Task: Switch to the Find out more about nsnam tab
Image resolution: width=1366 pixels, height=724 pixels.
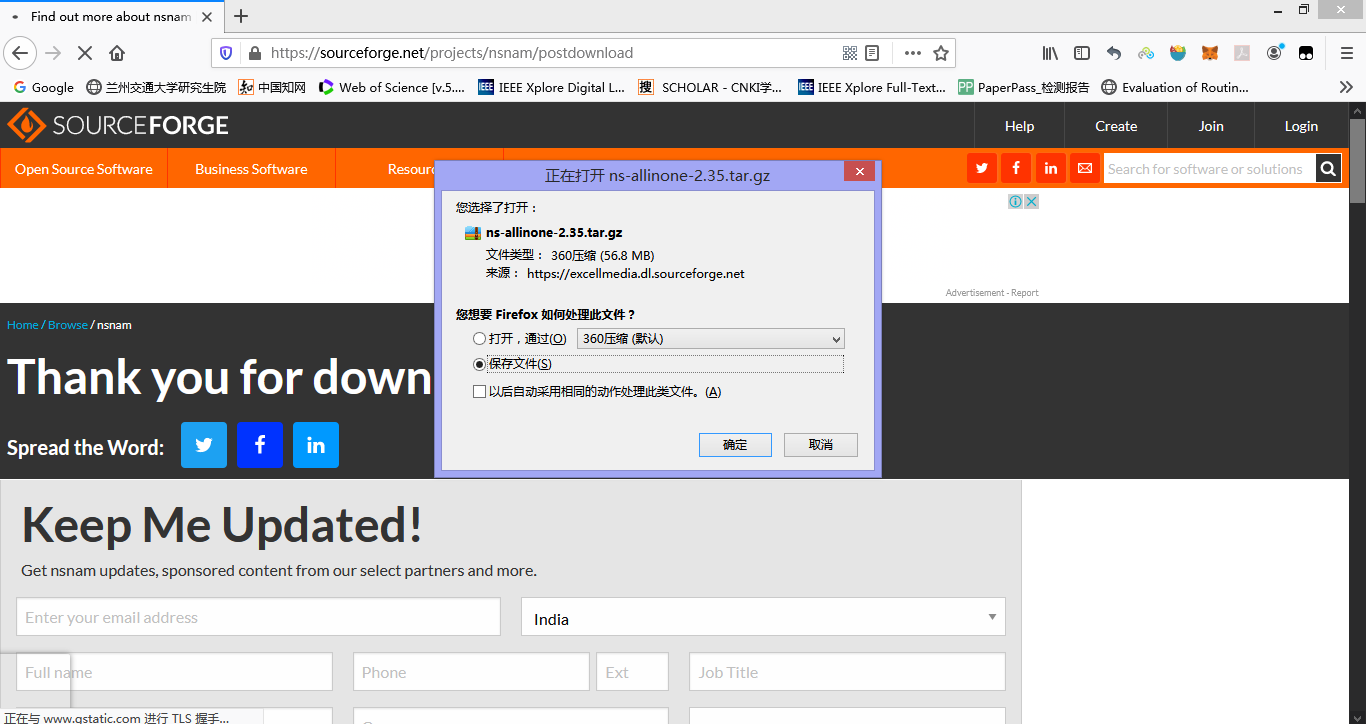Action: click(110, 16)
